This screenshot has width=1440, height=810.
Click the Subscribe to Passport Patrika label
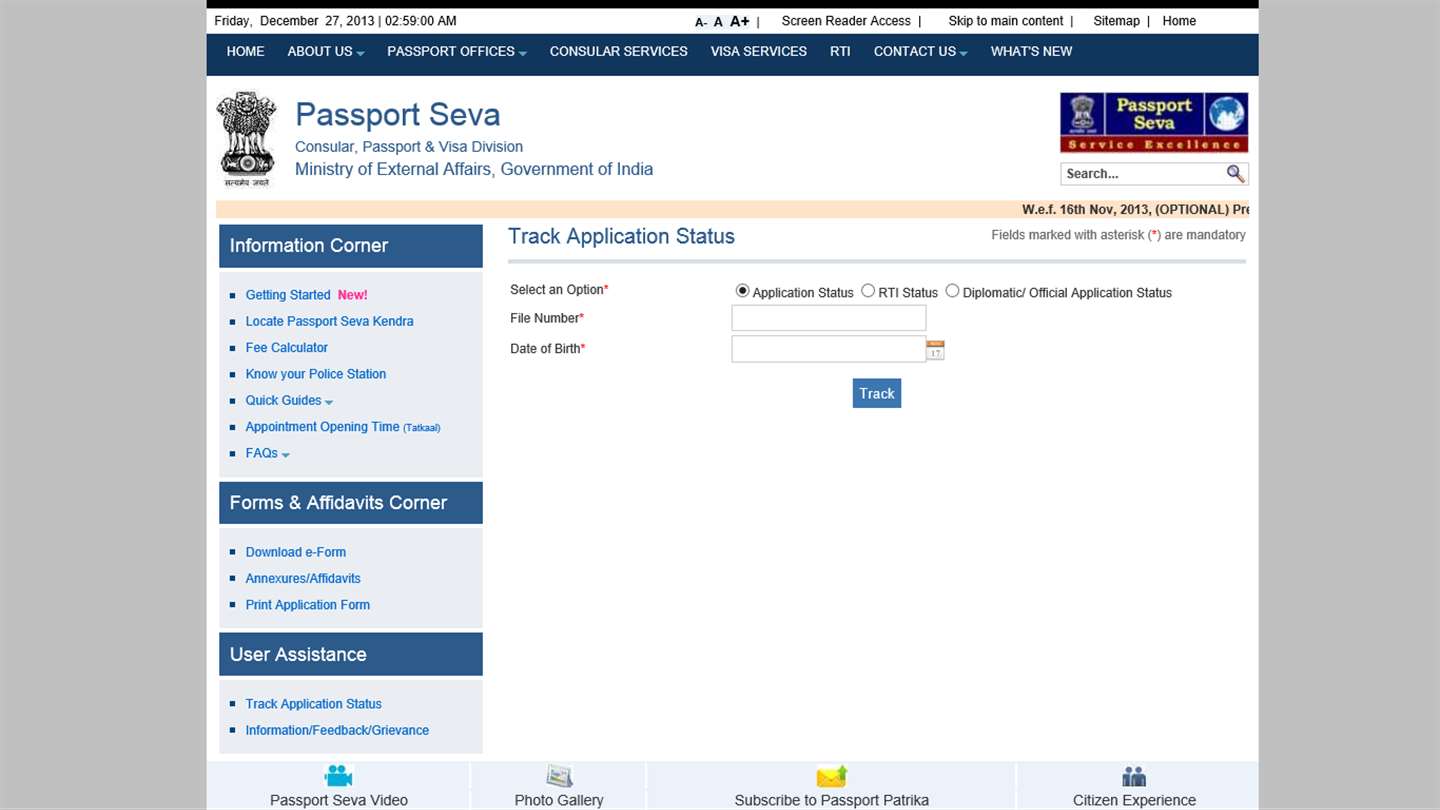click(831, 800)
